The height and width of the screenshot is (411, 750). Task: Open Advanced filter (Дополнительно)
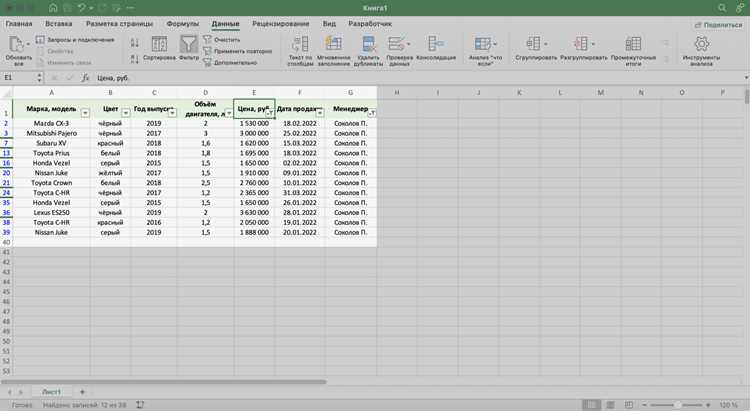point(230,63)
